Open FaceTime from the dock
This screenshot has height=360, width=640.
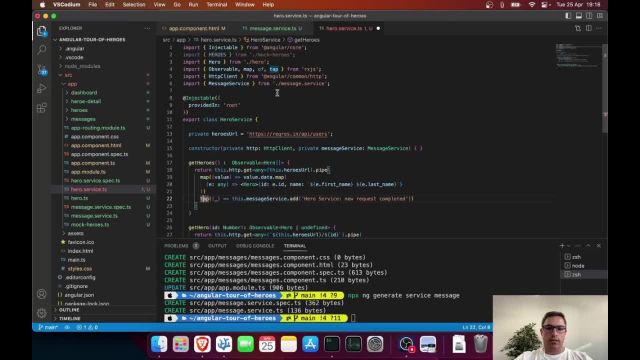(245, 344)
